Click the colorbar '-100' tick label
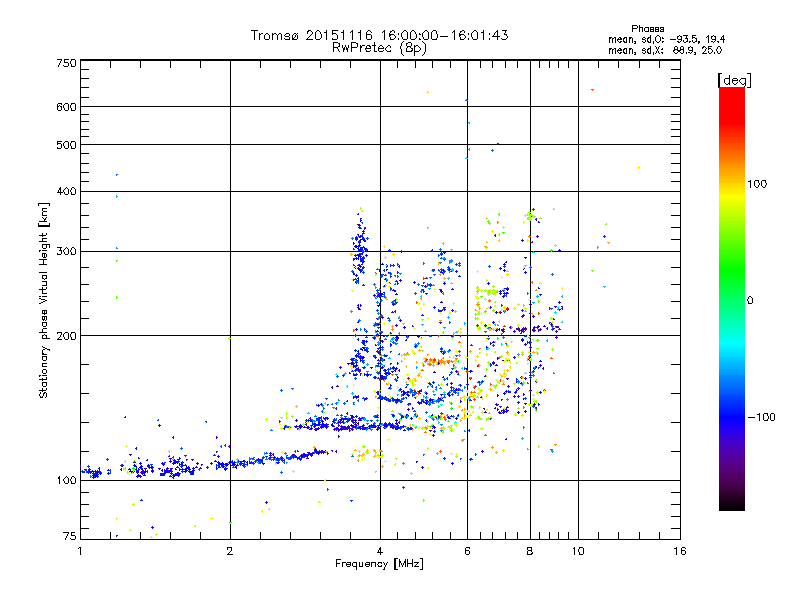The height and width of the screenshot is (600, 800). coord(762,417)
